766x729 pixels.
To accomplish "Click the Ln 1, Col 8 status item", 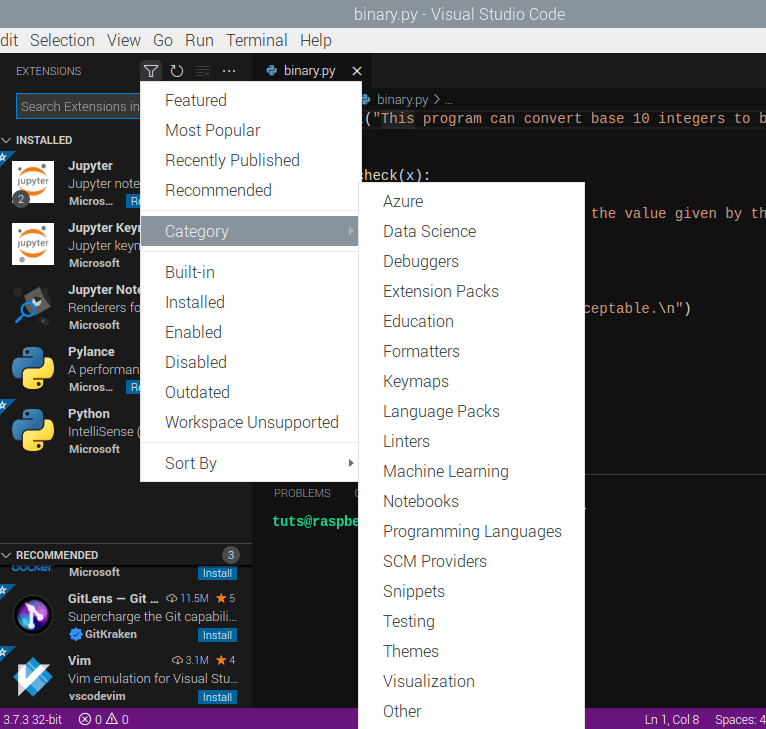I will [x=672, y=719].
